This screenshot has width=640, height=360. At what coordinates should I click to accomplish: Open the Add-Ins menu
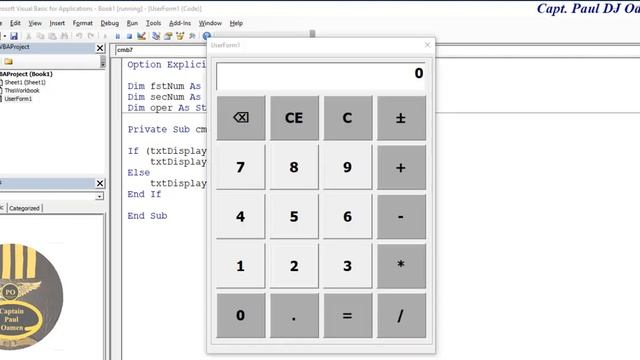pos(180,23)
